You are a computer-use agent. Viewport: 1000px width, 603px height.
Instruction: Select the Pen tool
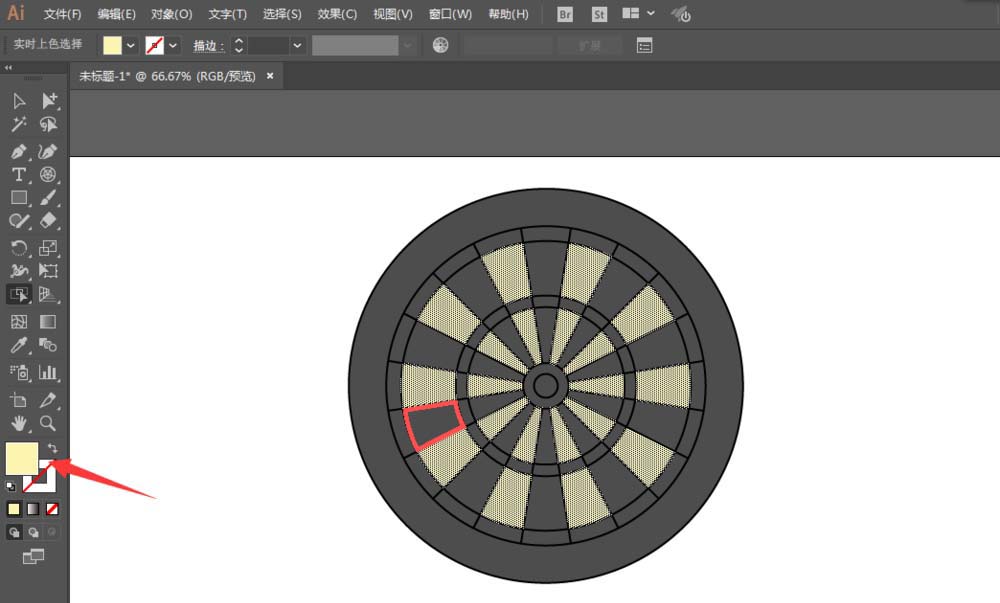19,151
